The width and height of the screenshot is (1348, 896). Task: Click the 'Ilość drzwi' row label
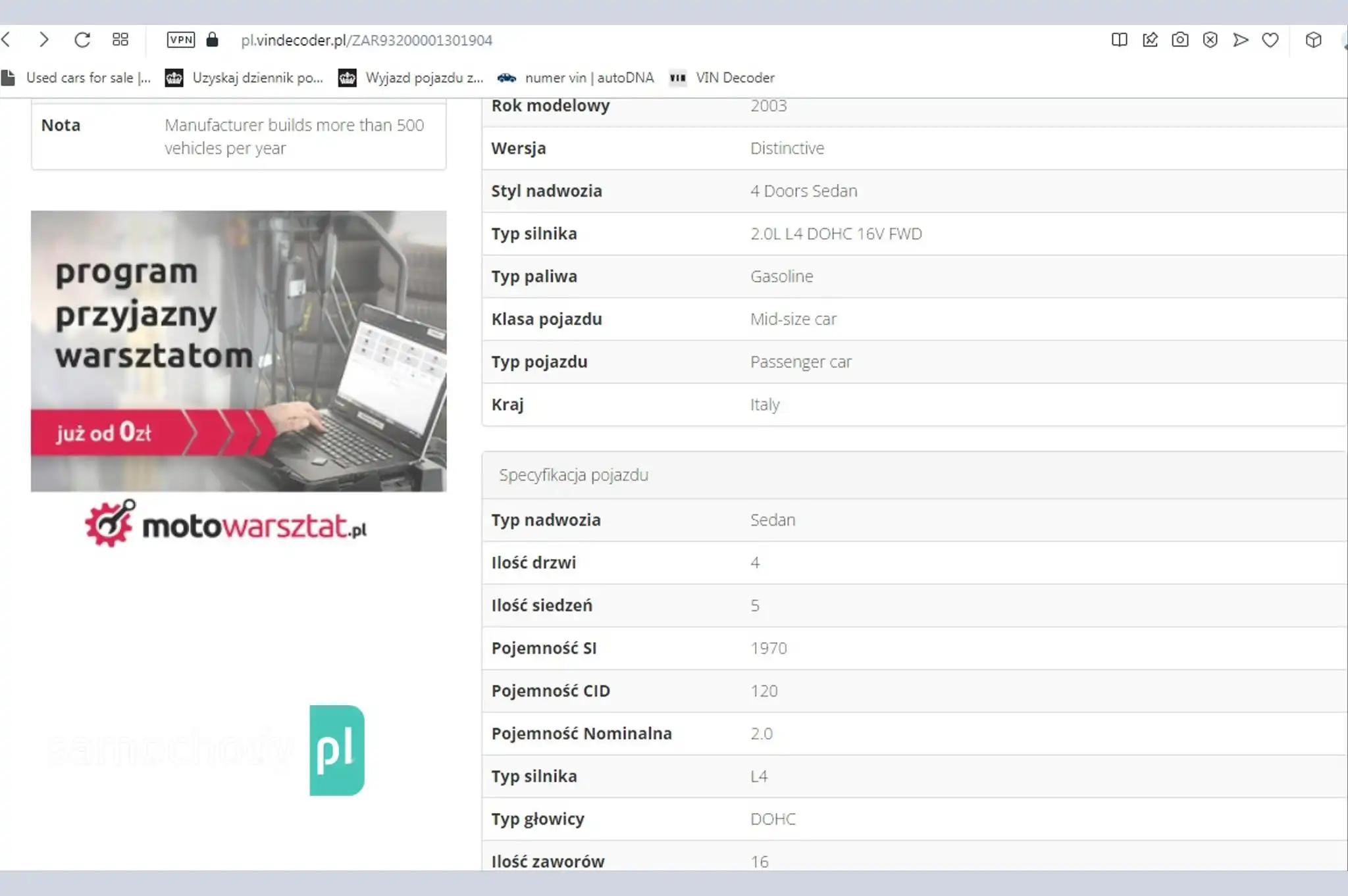[x=533, y=562]
